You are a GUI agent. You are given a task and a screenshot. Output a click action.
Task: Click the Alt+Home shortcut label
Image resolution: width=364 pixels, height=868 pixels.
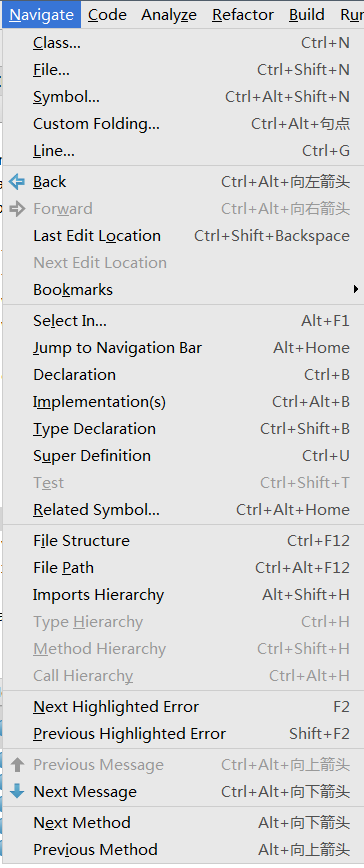(x=311, y=348)
